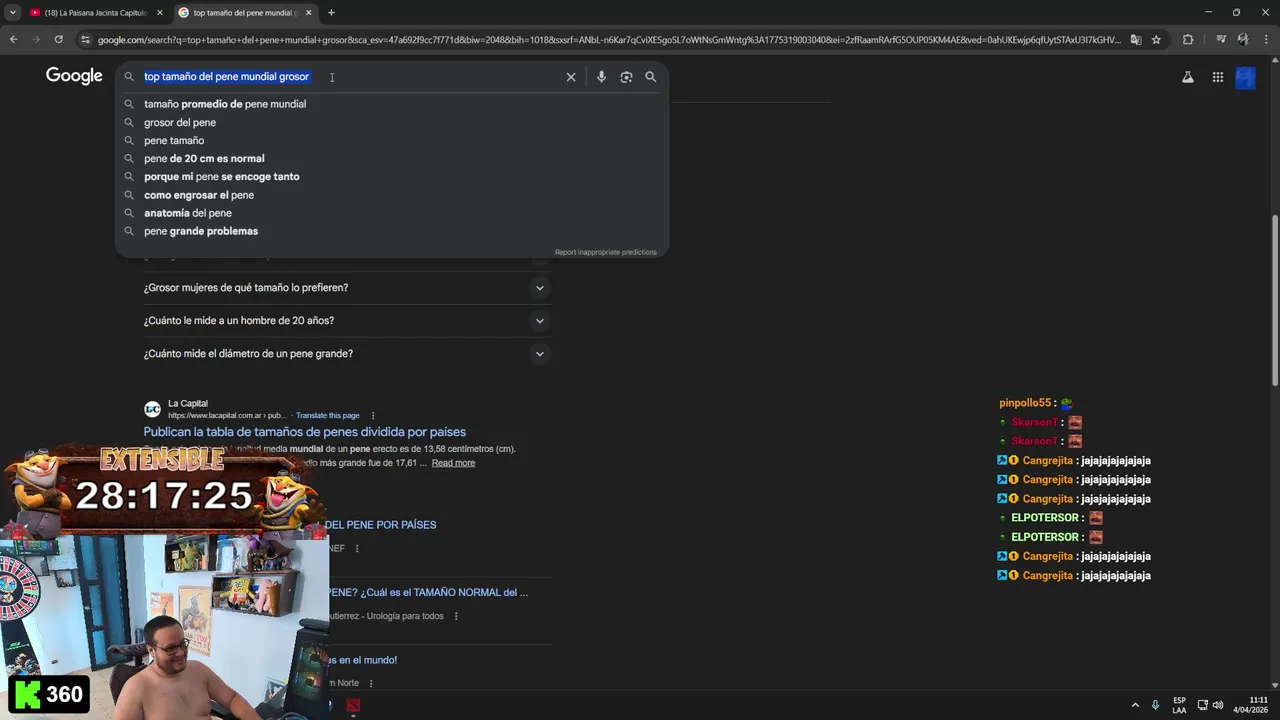Open the taskbar network icon

1203,705
